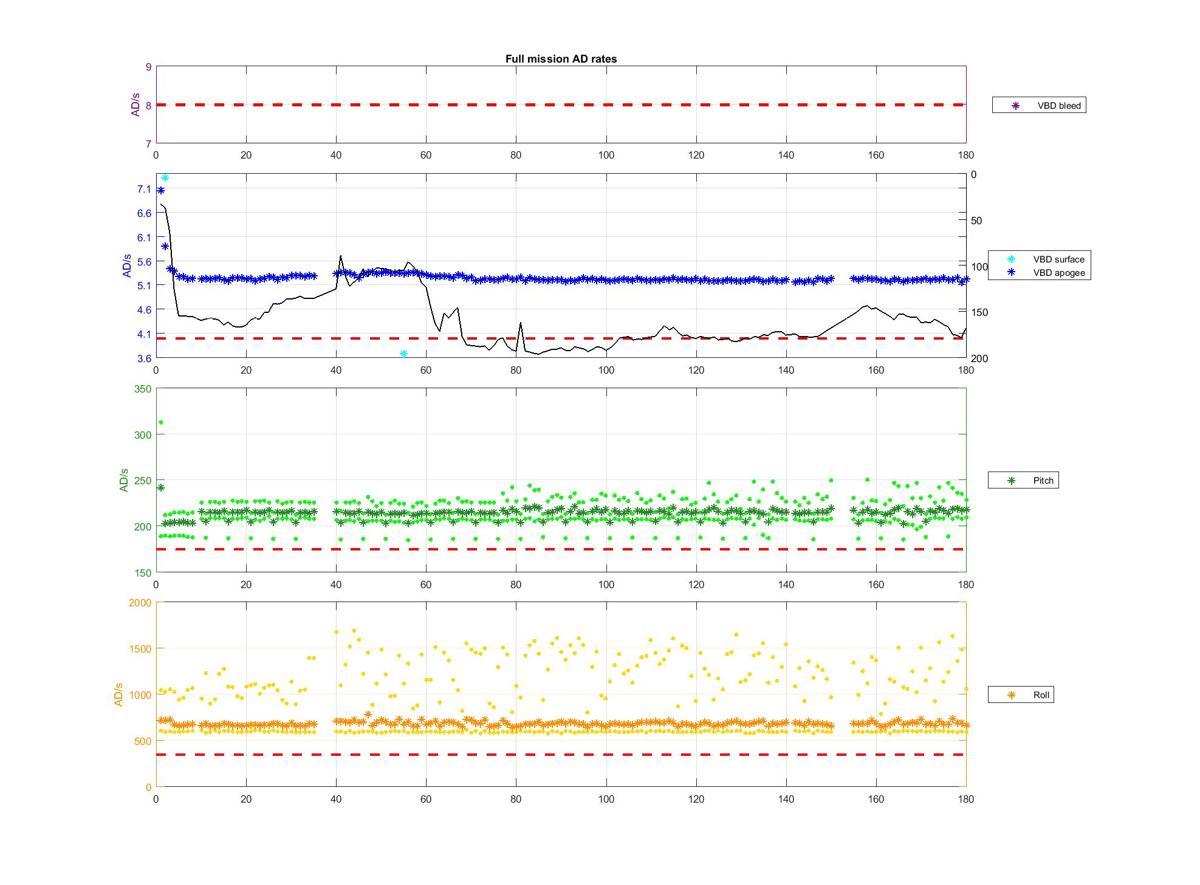1200x885 pixels.
Task: Click the '3.6' y-axis tick label
Action: (144, 358)
